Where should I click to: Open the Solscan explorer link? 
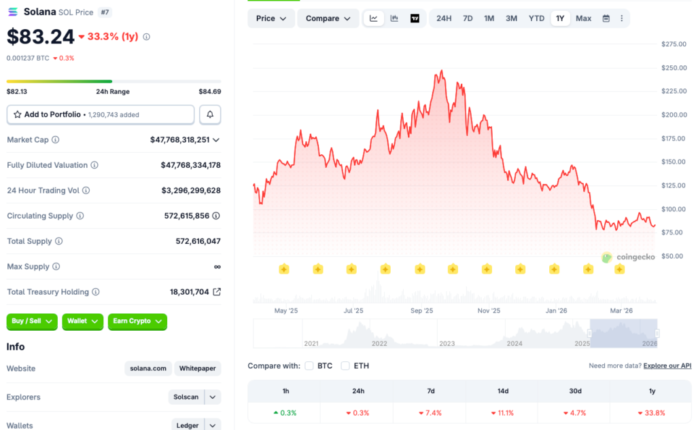coord(186,397)
